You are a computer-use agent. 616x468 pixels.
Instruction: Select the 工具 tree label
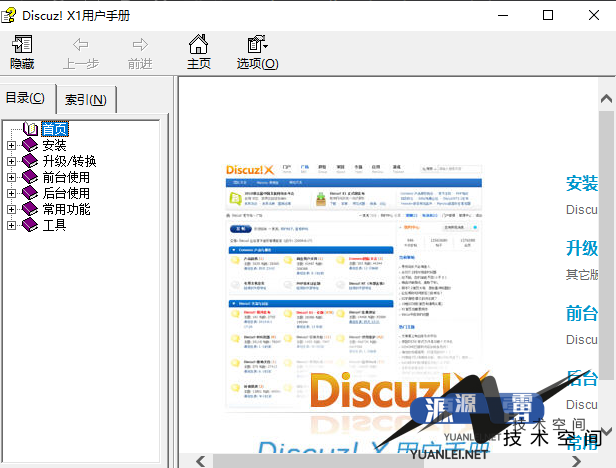(54, 225)
